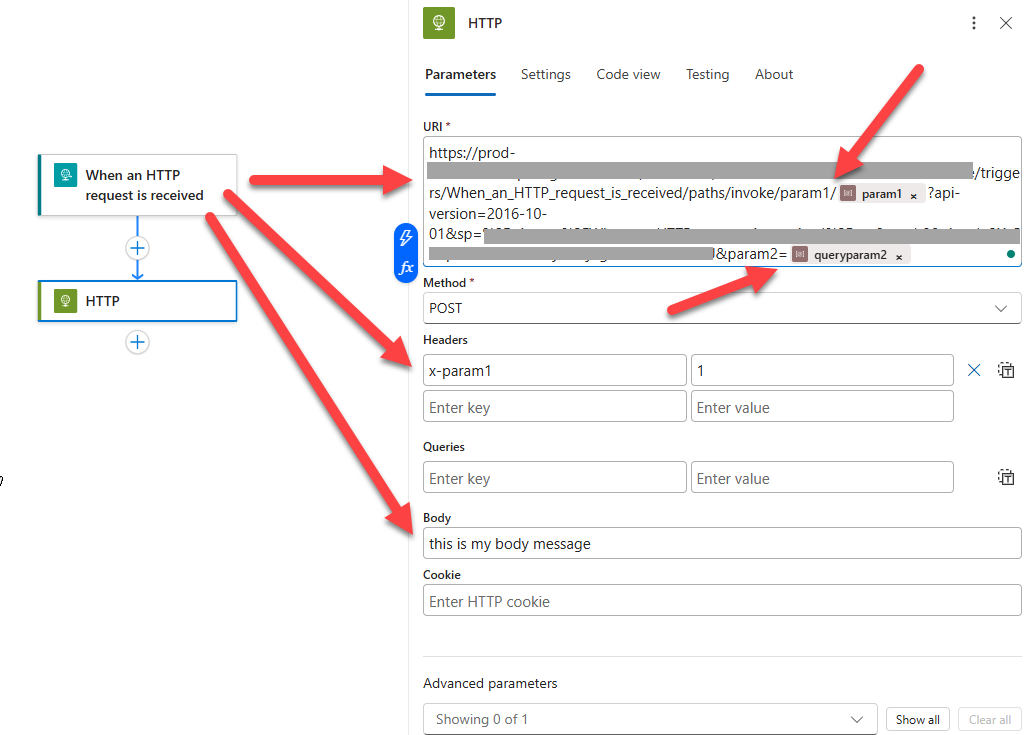Delete the x-param1 header row

point(974,370)
